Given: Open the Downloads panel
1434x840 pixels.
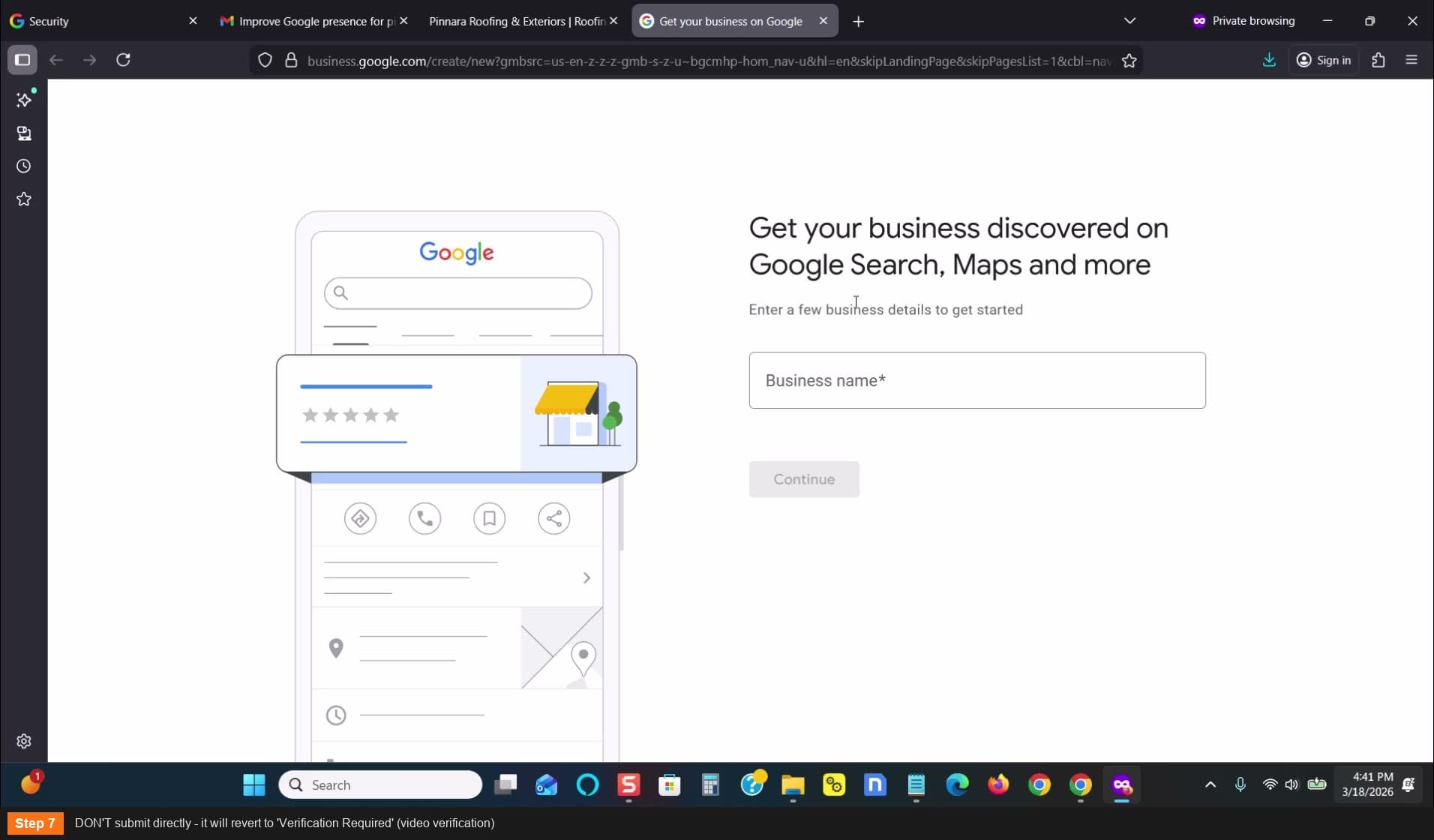Looking at the screenshot, I should [x=1269, y=60].
